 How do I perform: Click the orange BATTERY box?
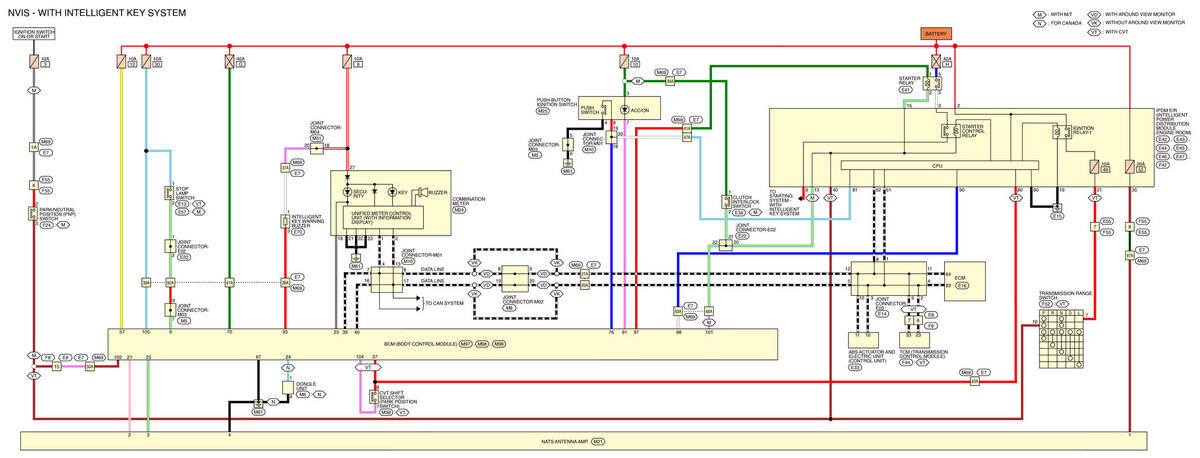(936, 33)
